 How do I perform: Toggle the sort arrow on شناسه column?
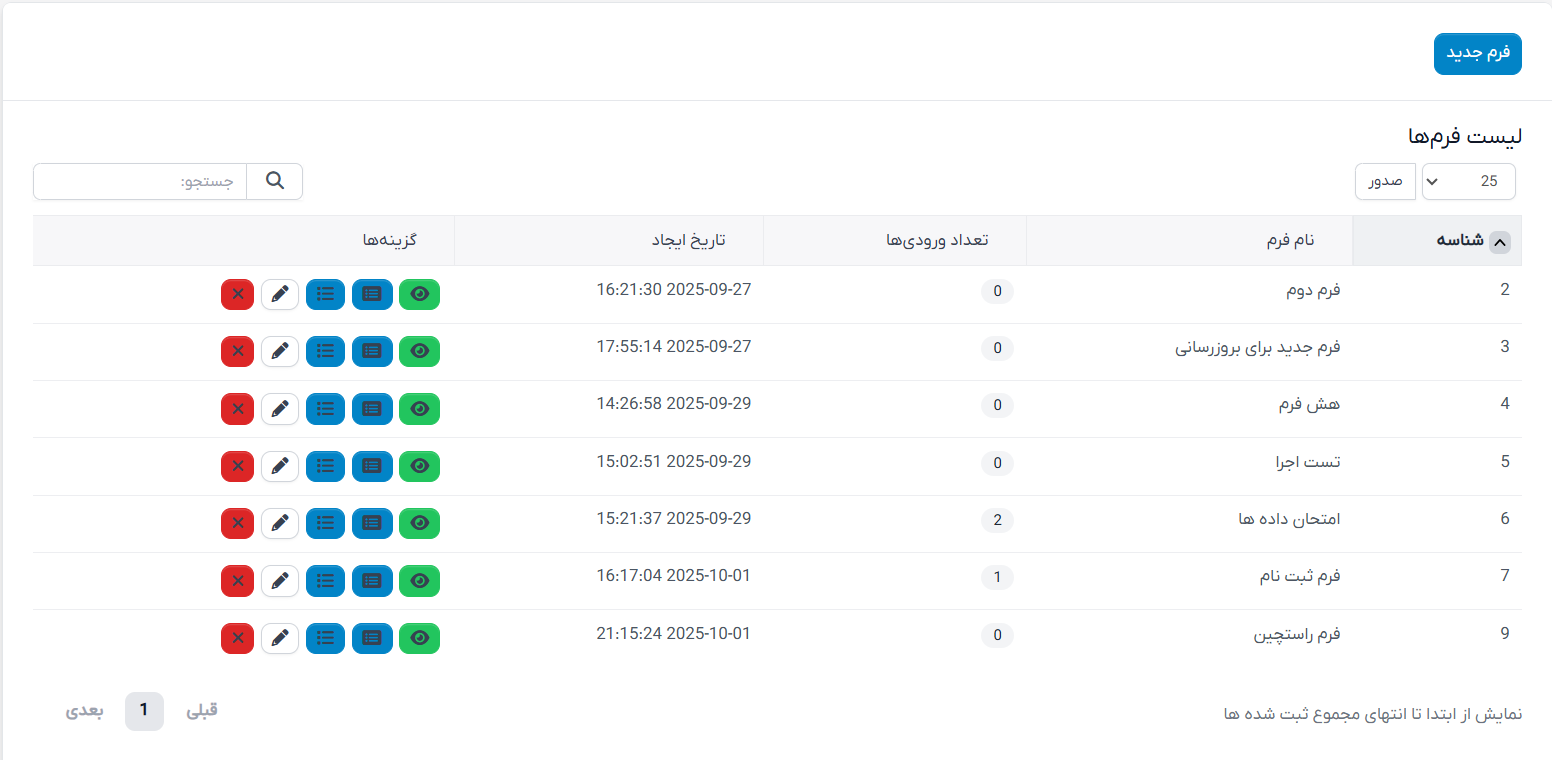(x=1499, y=241)
